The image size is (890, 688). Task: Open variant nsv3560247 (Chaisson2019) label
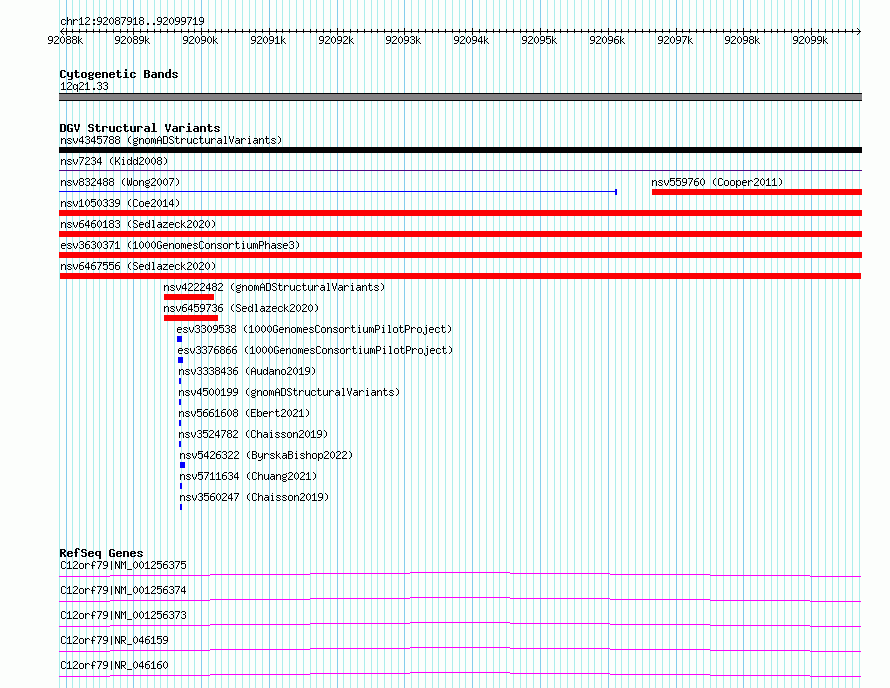click(x=254, y=497)
